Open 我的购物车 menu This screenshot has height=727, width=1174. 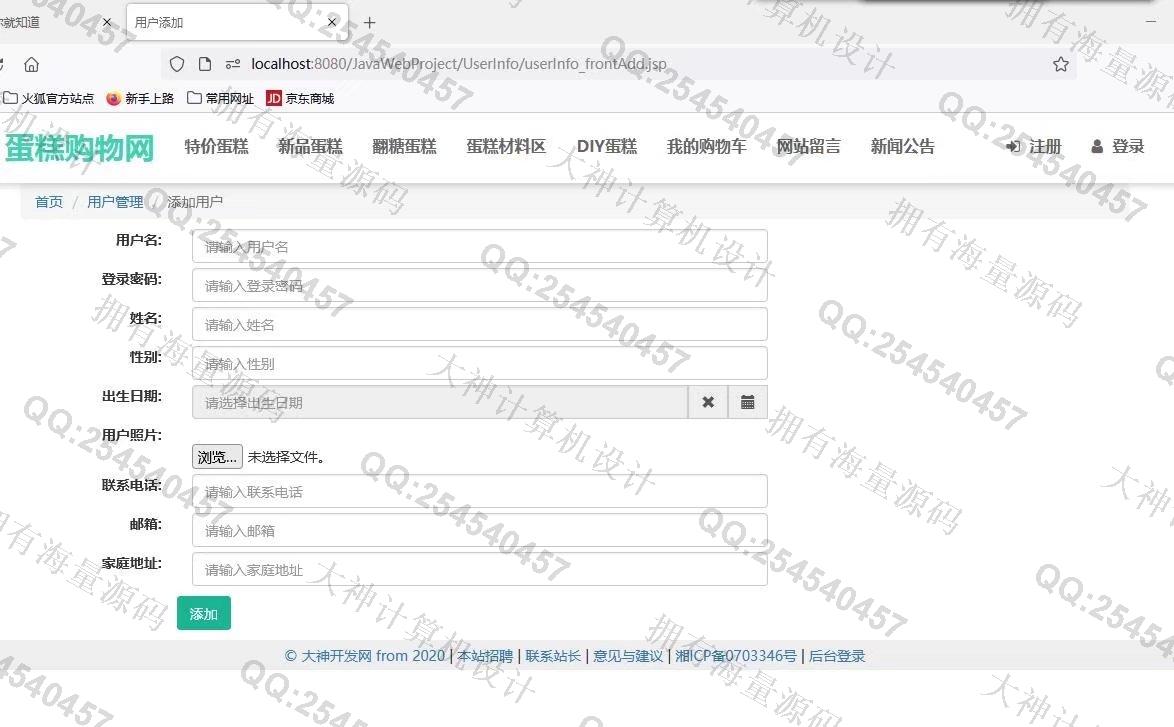coord(707,147)
